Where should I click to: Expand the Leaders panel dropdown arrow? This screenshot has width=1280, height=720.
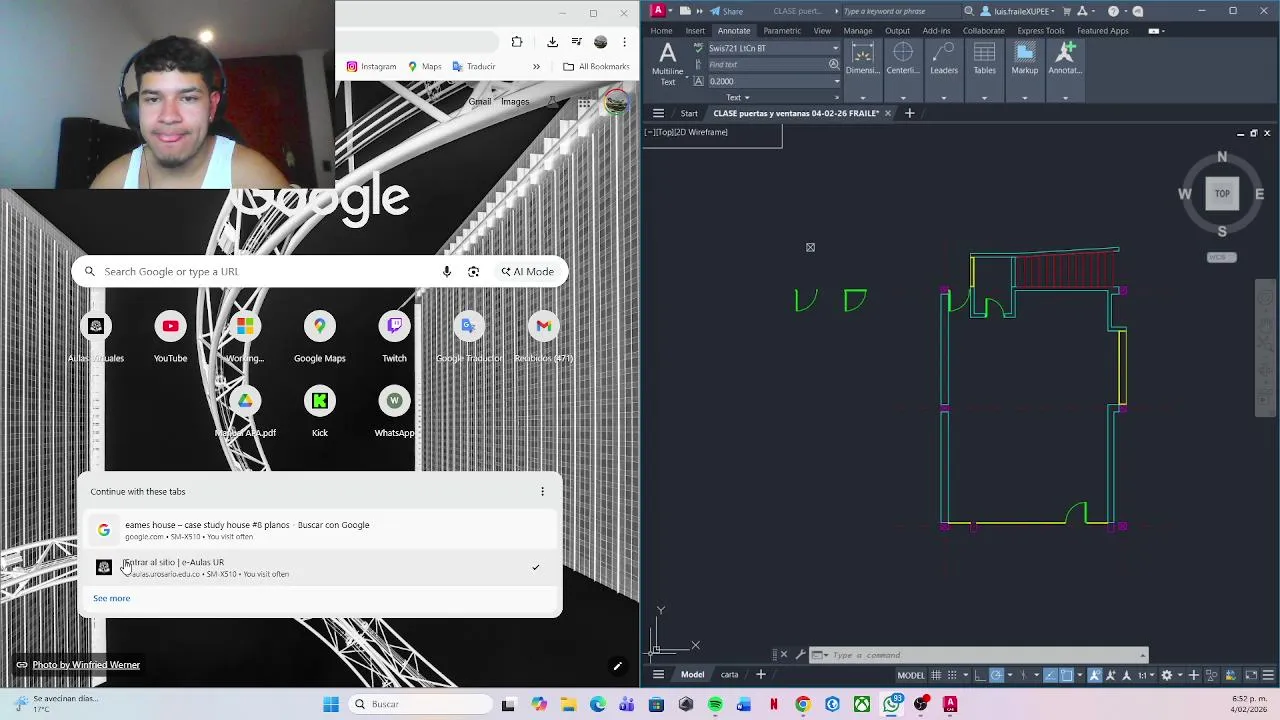[944, 98]
